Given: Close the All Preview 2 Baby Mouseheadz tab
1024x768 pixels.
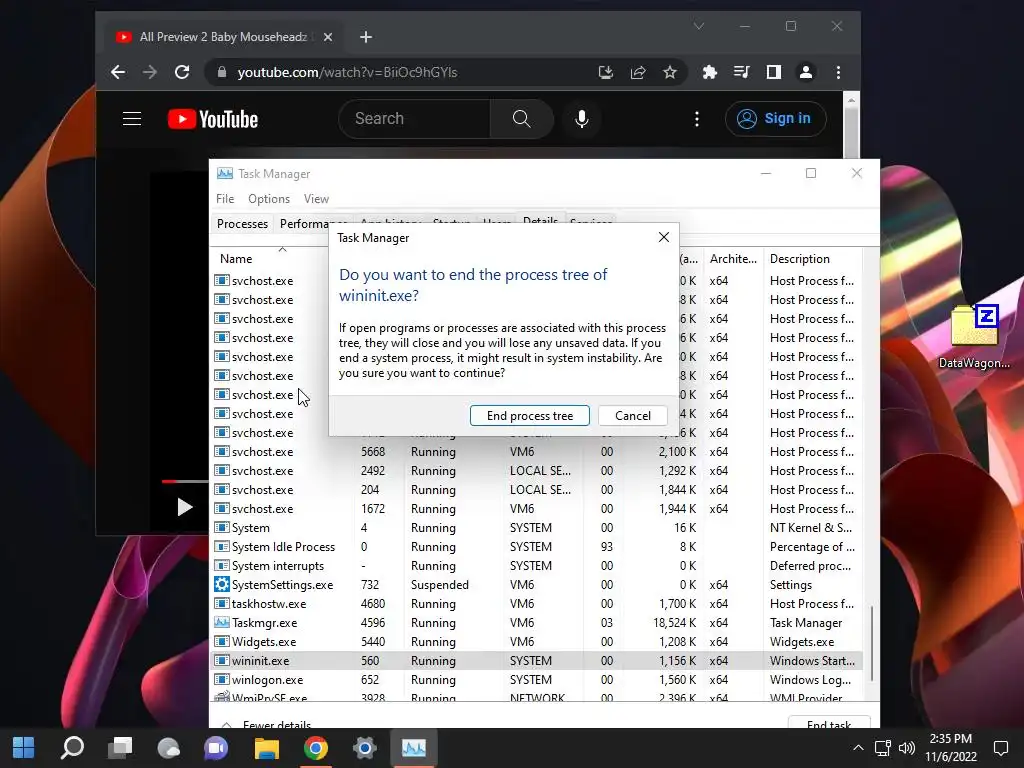Looking at the screenshot, I should click(328, 37).
